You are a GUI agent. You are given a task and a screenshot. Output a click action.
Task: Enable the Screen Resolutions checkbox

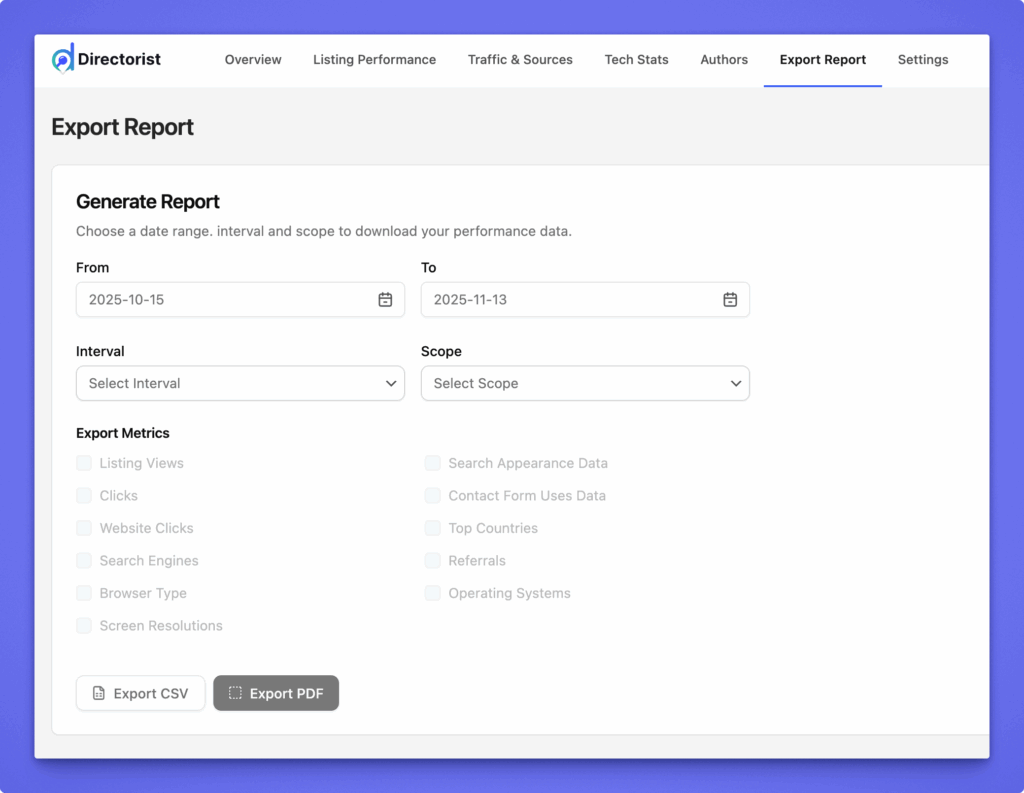pos(84,626)
